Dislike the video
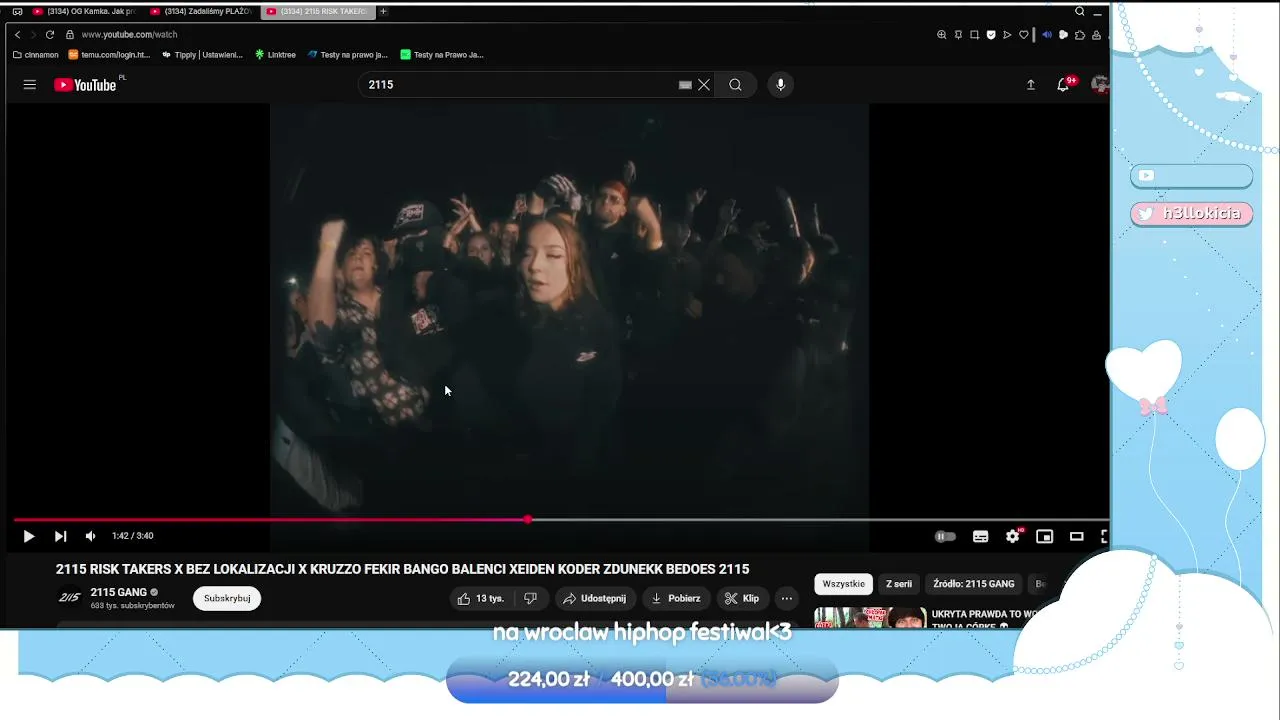The width and height of the screenshot is (1280, 720). pyautogui.click(x=531, y=598)
